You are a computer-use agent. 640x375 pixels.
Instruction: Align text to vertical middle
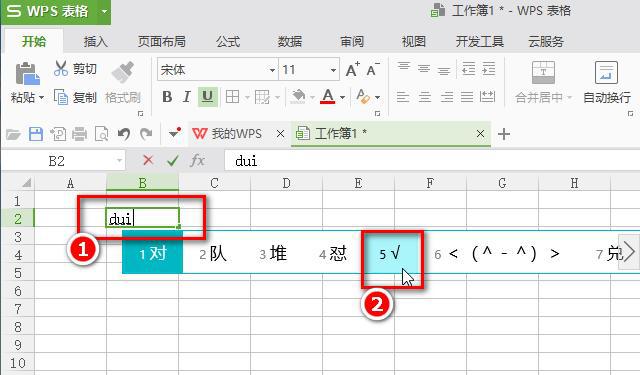(x=424, y=68)
